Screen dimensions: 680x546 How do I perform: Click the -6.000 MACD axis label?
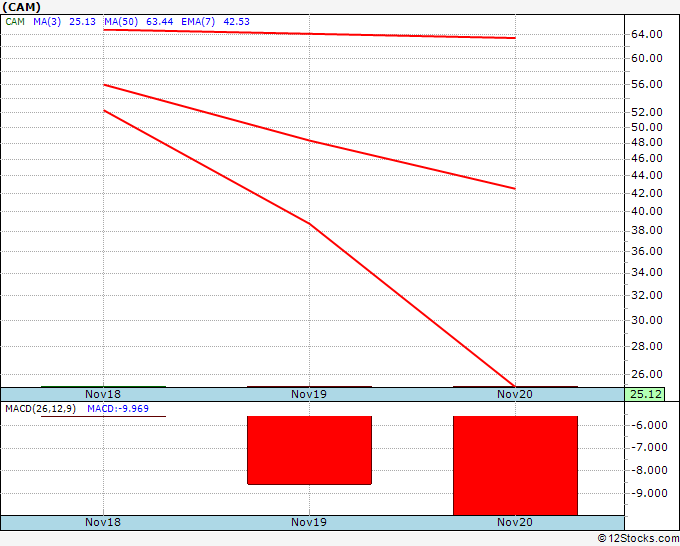click(x=649, y=425)
